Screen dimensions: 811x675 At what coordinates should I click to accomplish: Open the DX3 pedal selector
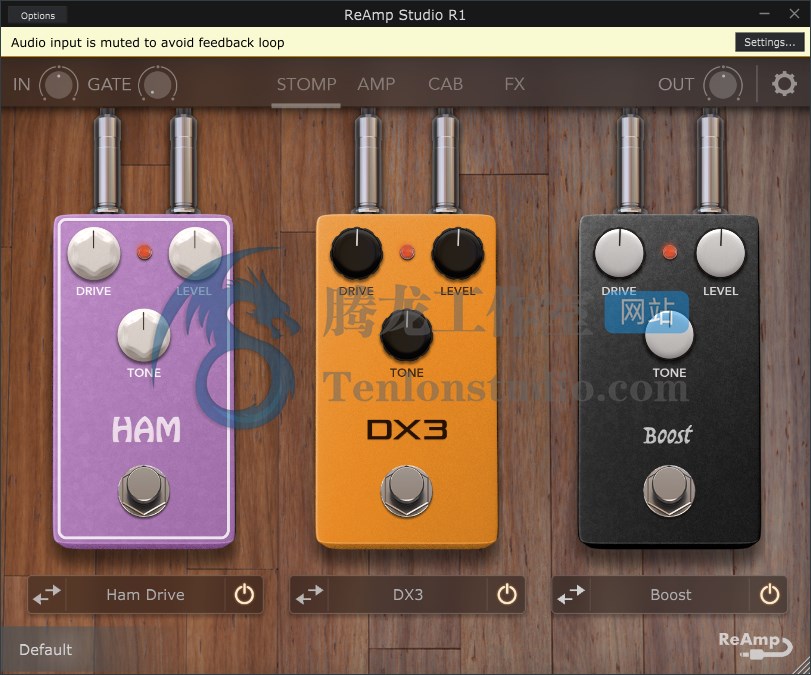[x=408, y=595]
